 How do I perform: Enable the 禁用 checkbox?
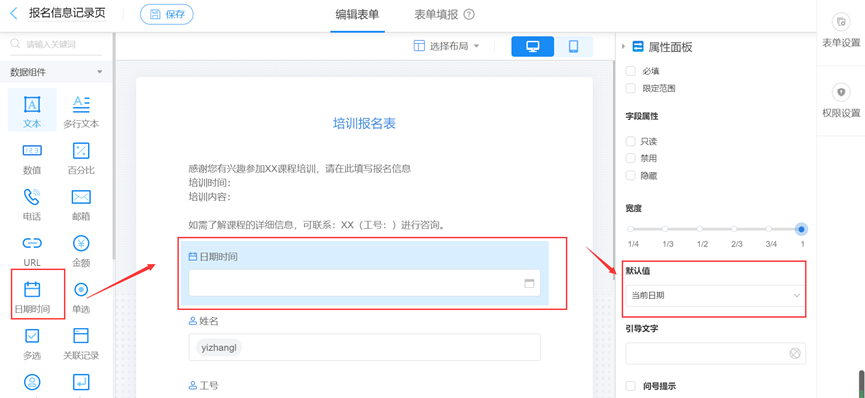click(631, 158)
